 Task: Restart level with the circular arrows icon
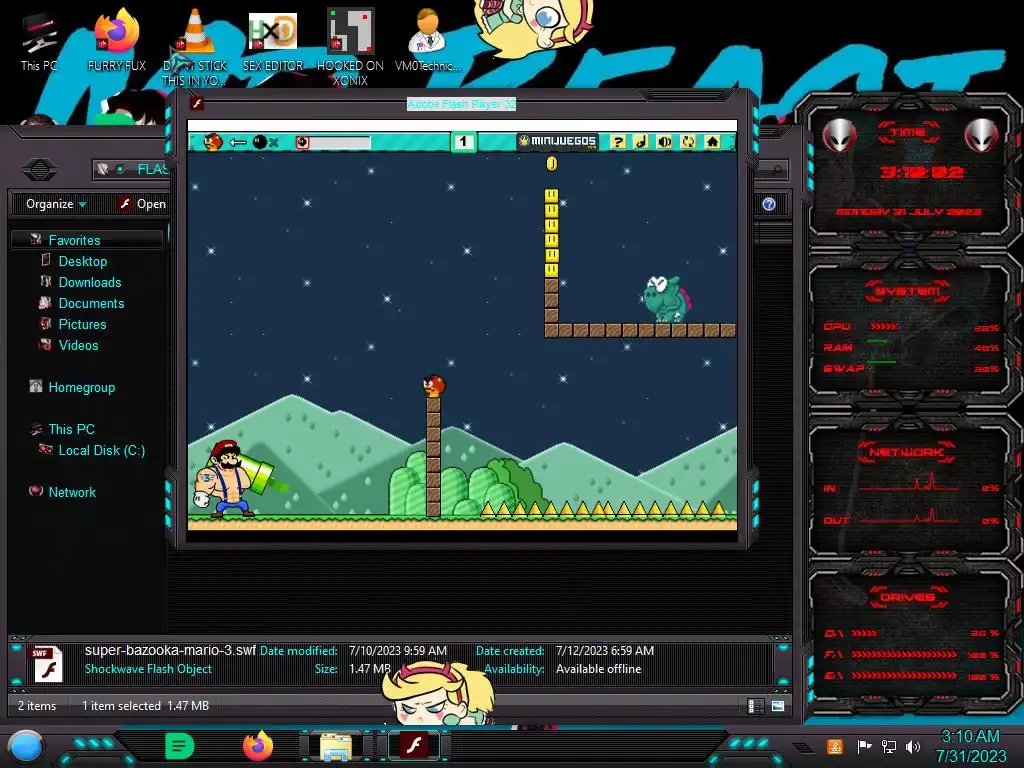[688, 142]
